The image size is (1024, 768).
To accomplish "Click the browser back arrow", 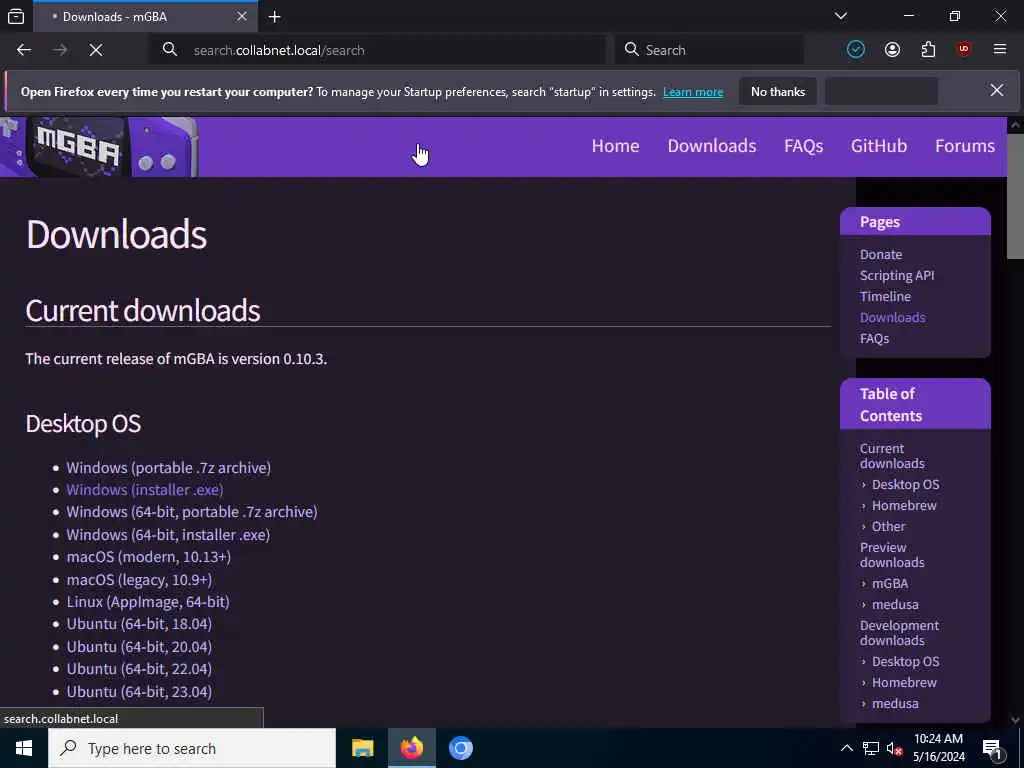I will (x=24, y=50).
